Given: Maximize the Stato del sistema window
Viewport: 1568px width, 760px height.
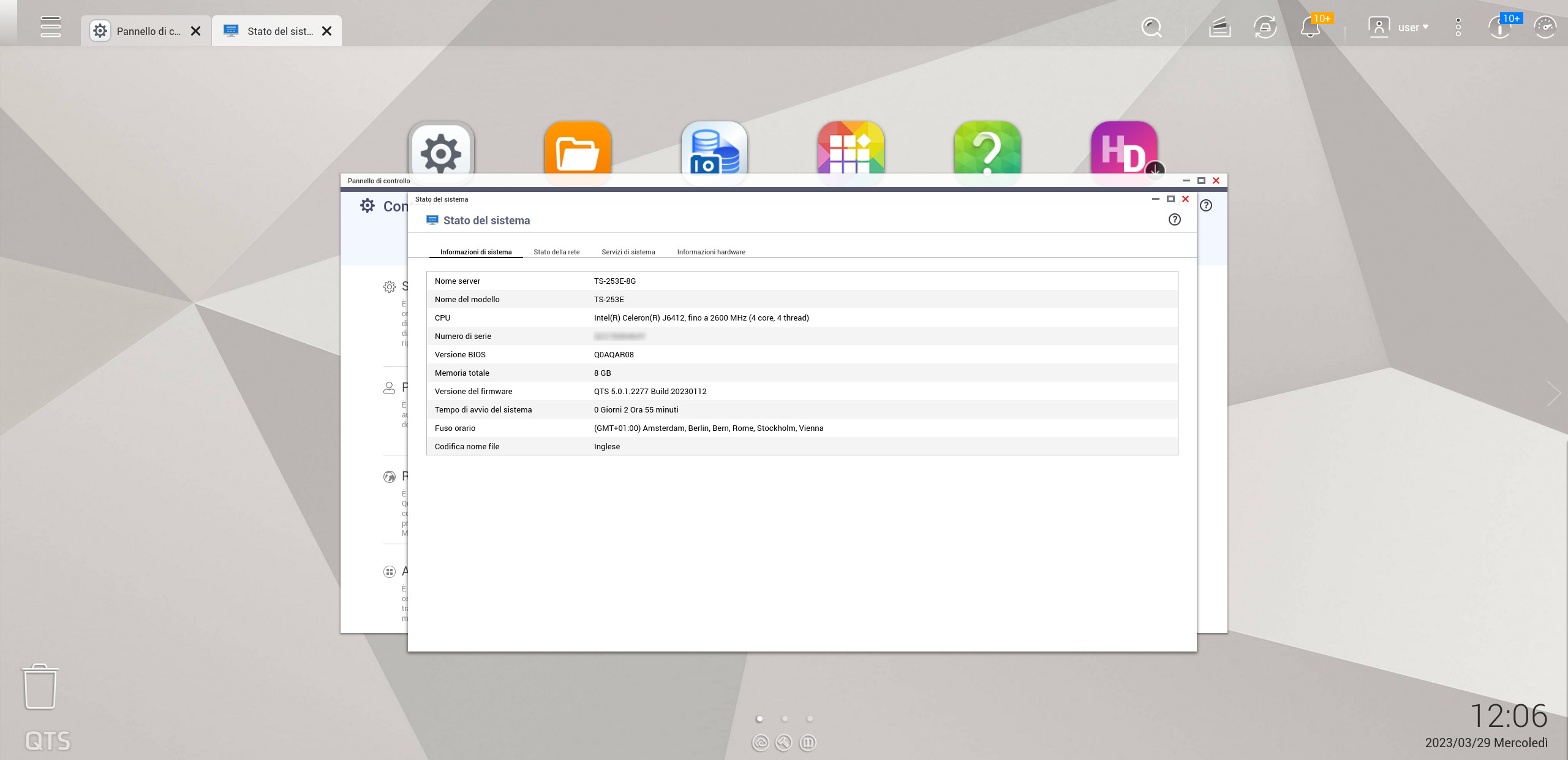Looking at the screenshot, I should point(1170,199).
